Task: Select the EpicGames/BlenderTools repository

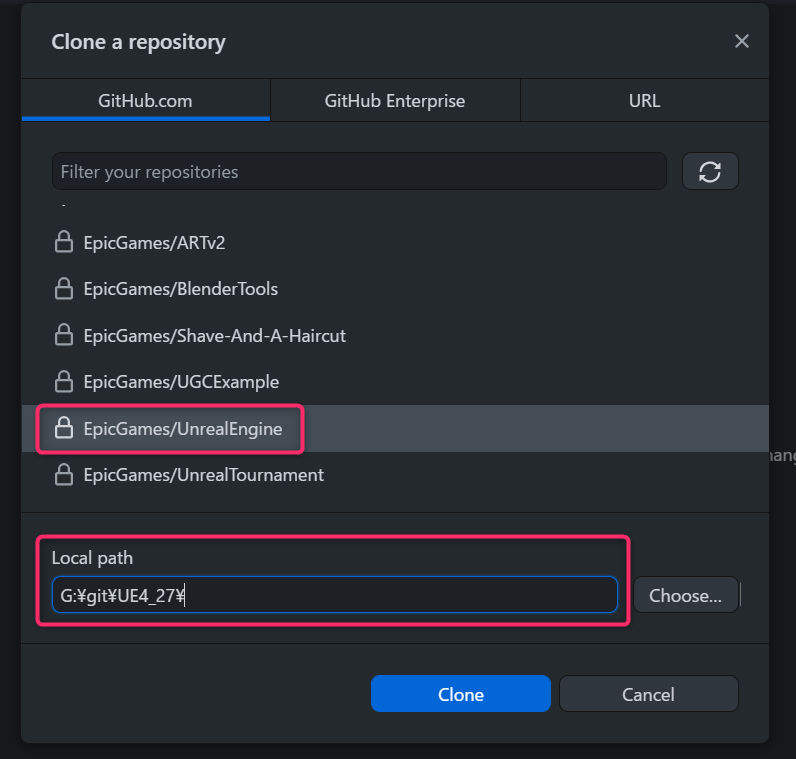Action: click(x=395, y=289)
